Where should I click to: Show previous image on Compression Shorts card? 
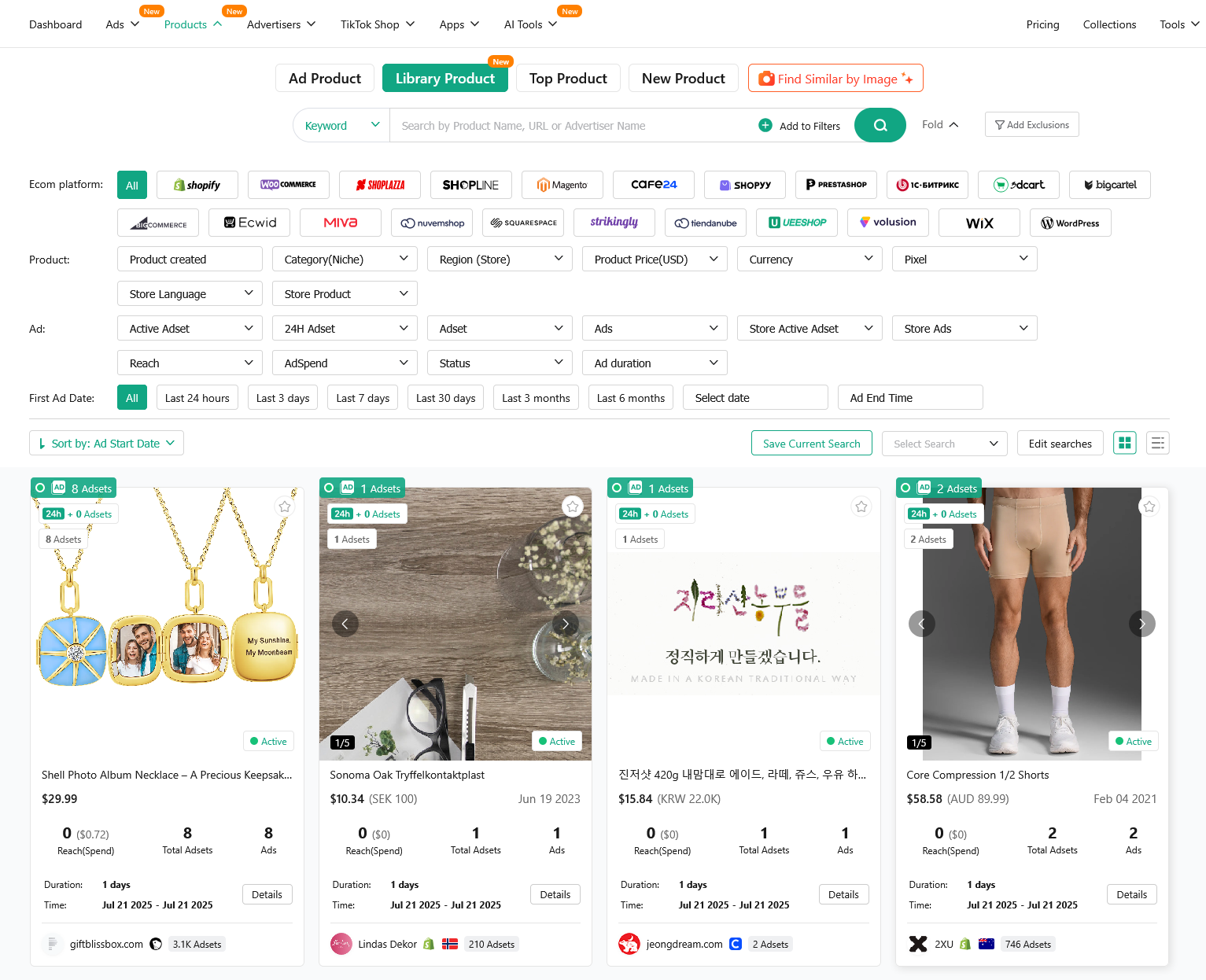[x=922, y=624]
